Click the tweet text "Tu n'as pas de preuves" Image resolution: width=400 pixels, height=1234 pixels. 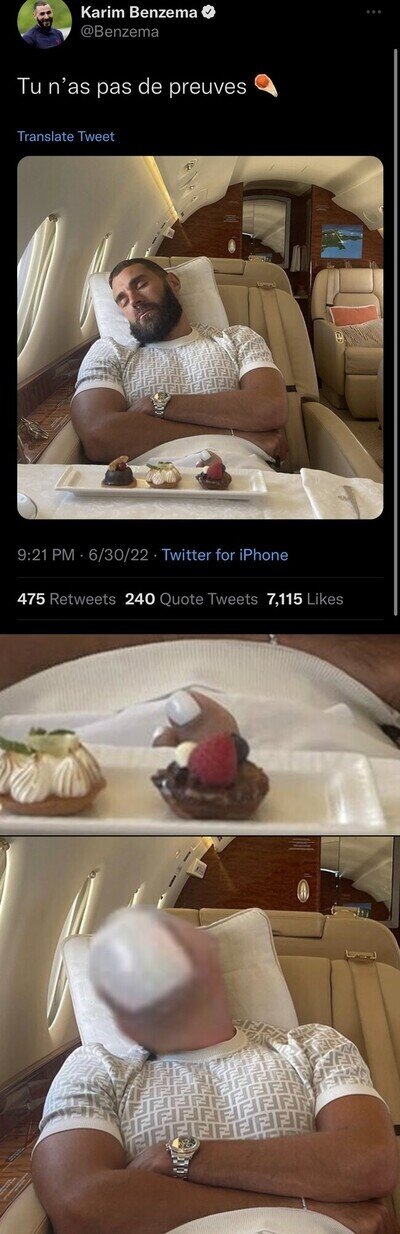point(132,87)
